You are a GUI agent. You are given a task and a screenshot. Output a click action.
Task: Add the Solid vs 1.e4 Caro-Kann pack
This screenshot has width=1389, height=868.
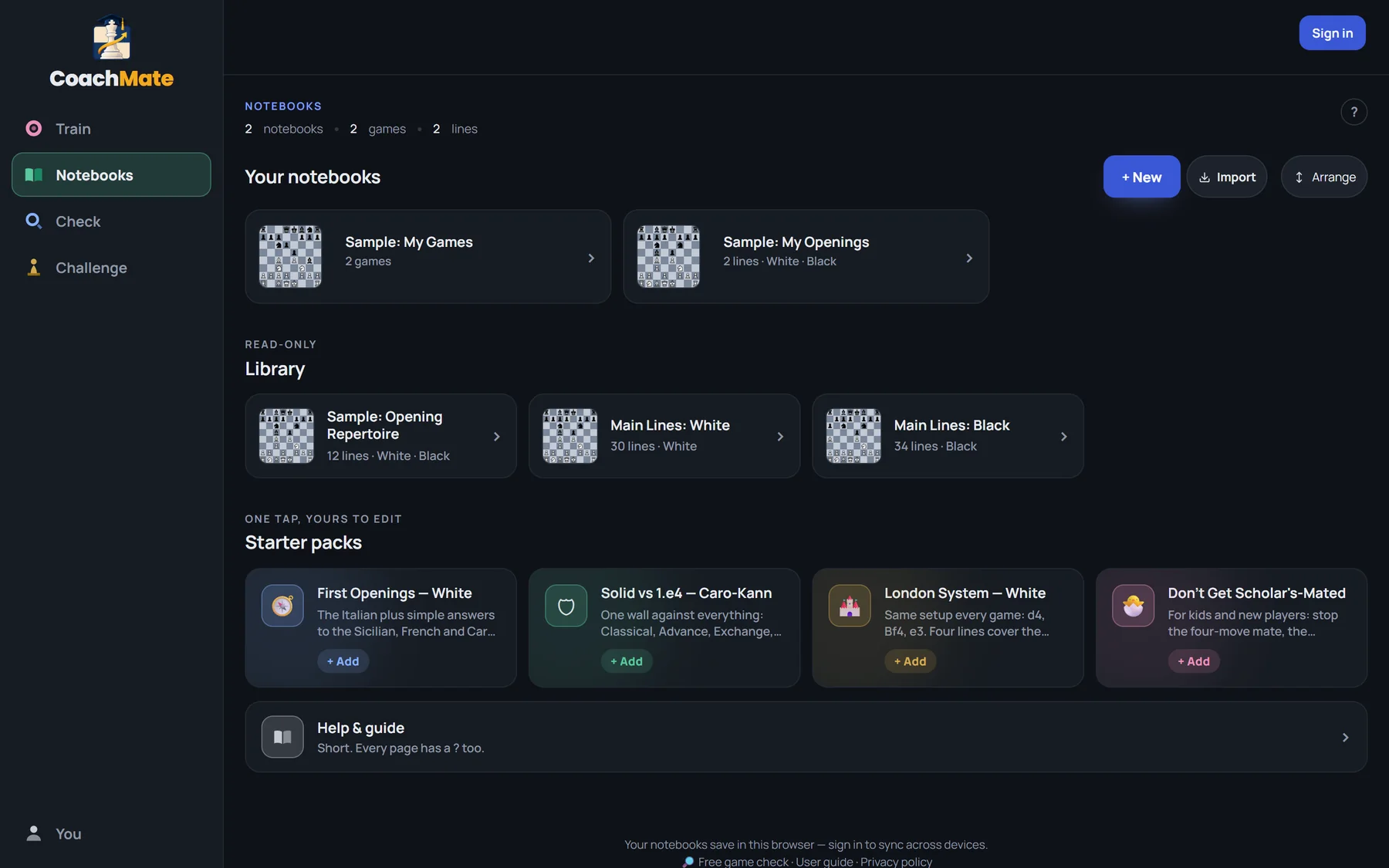(x=627, y=661)
